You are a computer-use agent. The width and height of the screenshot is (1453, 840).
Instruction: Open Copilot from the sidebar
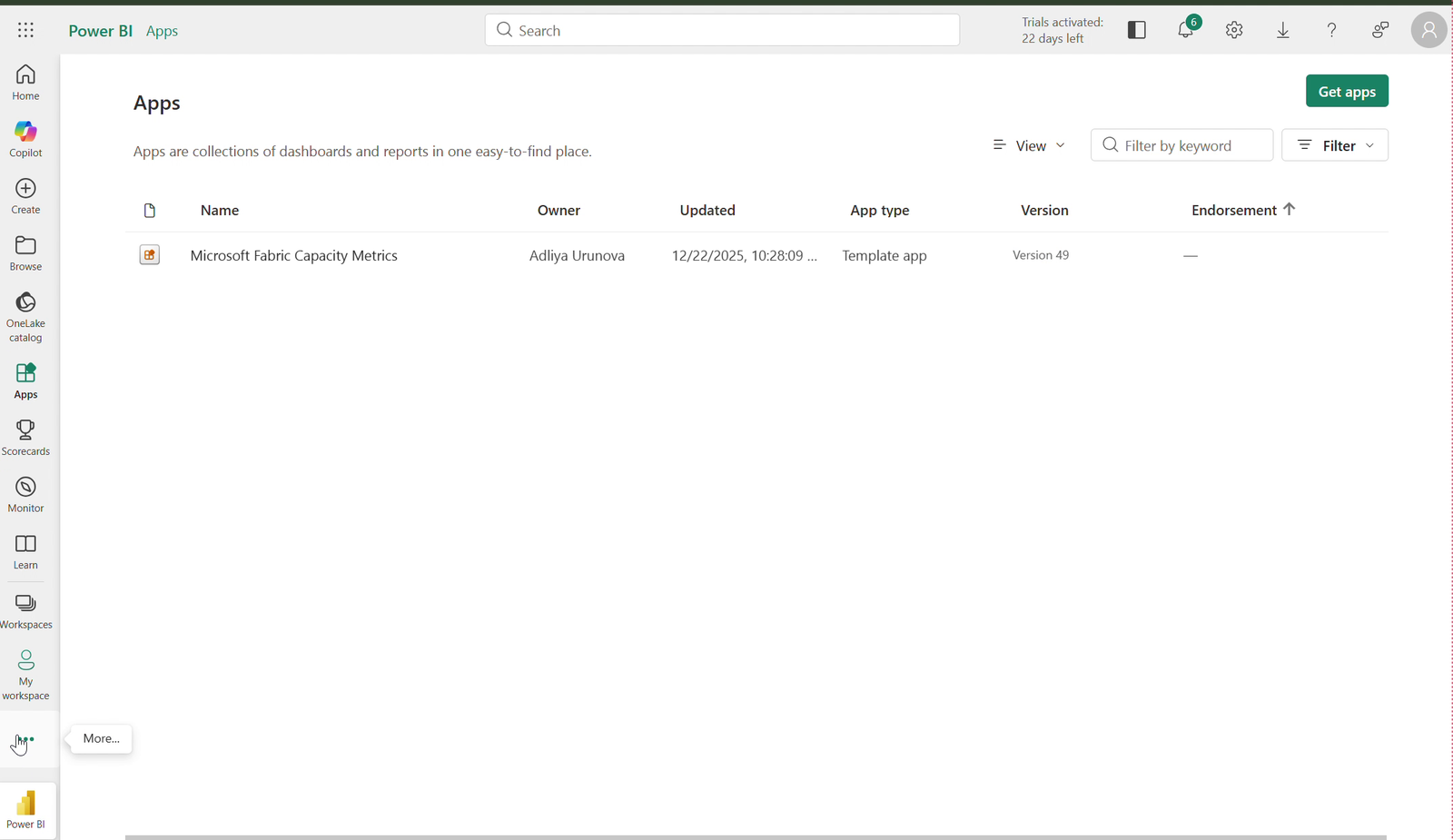[25, 139]
